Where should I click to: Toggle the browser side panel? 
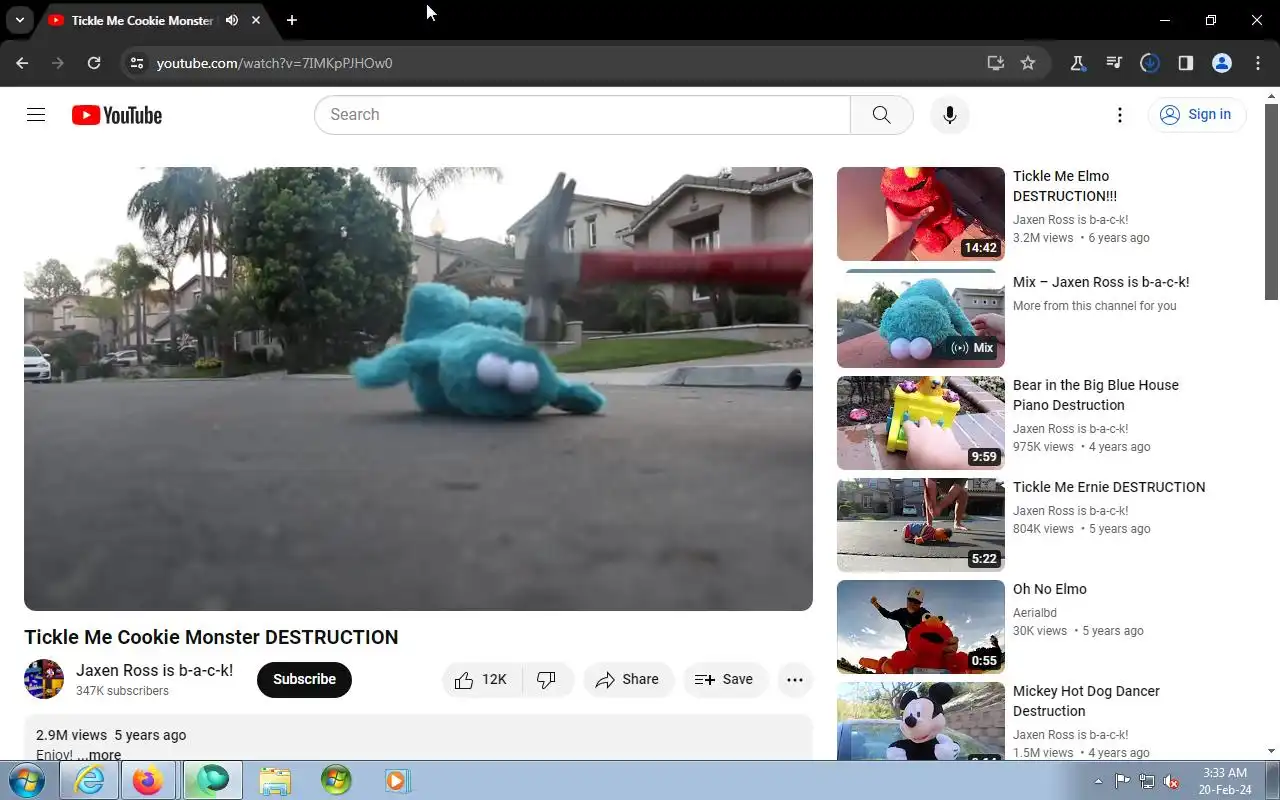point(1186,63)
